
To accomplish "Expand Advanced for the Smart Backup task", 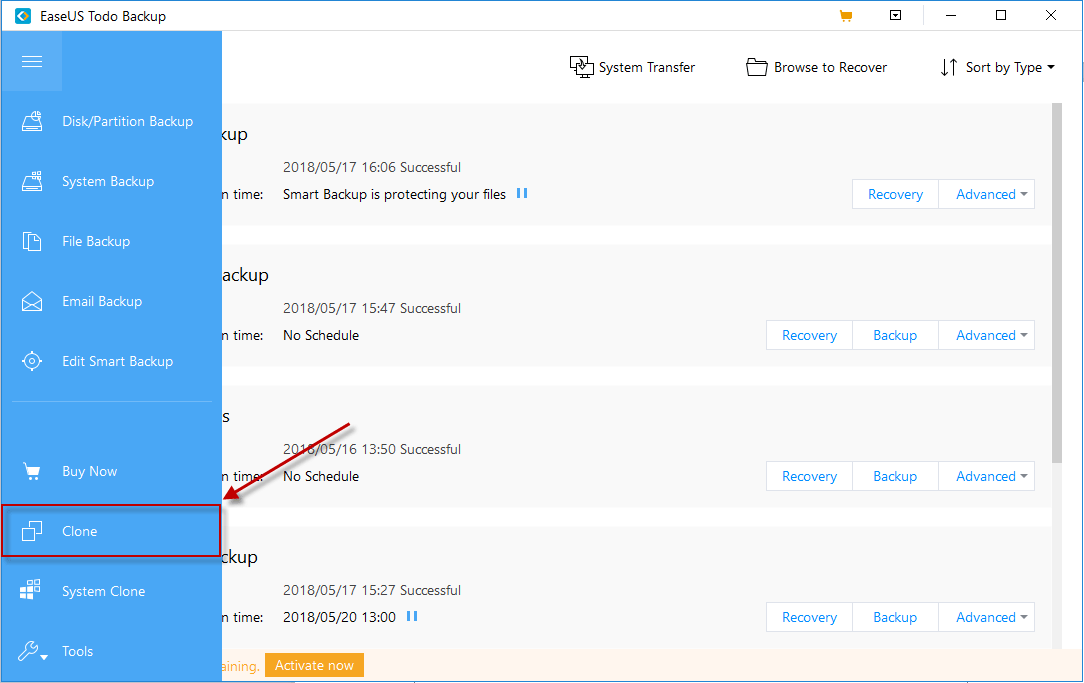I will tap(987, 194).
